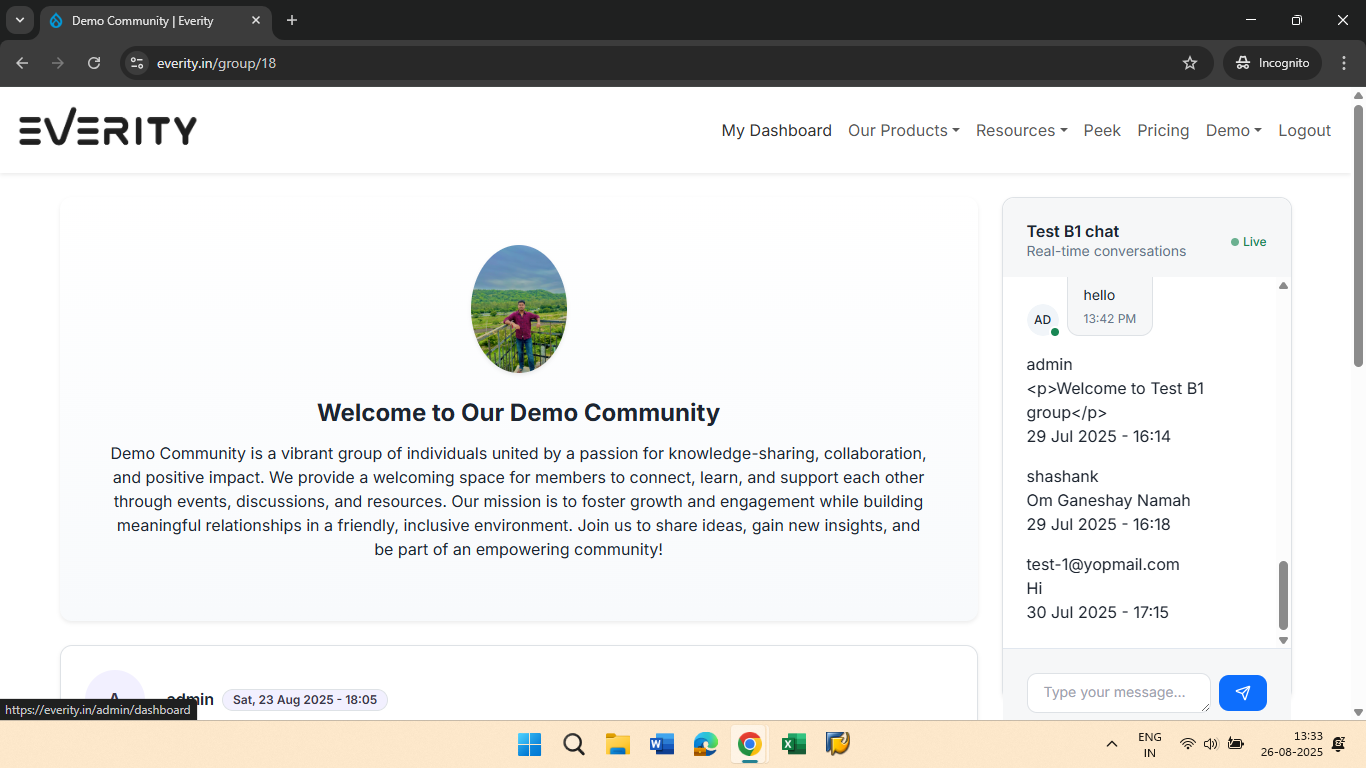Click the Welcome to Our Demo Community heading
Screen dimensions: 1366x768
click(x=518, y=413)
